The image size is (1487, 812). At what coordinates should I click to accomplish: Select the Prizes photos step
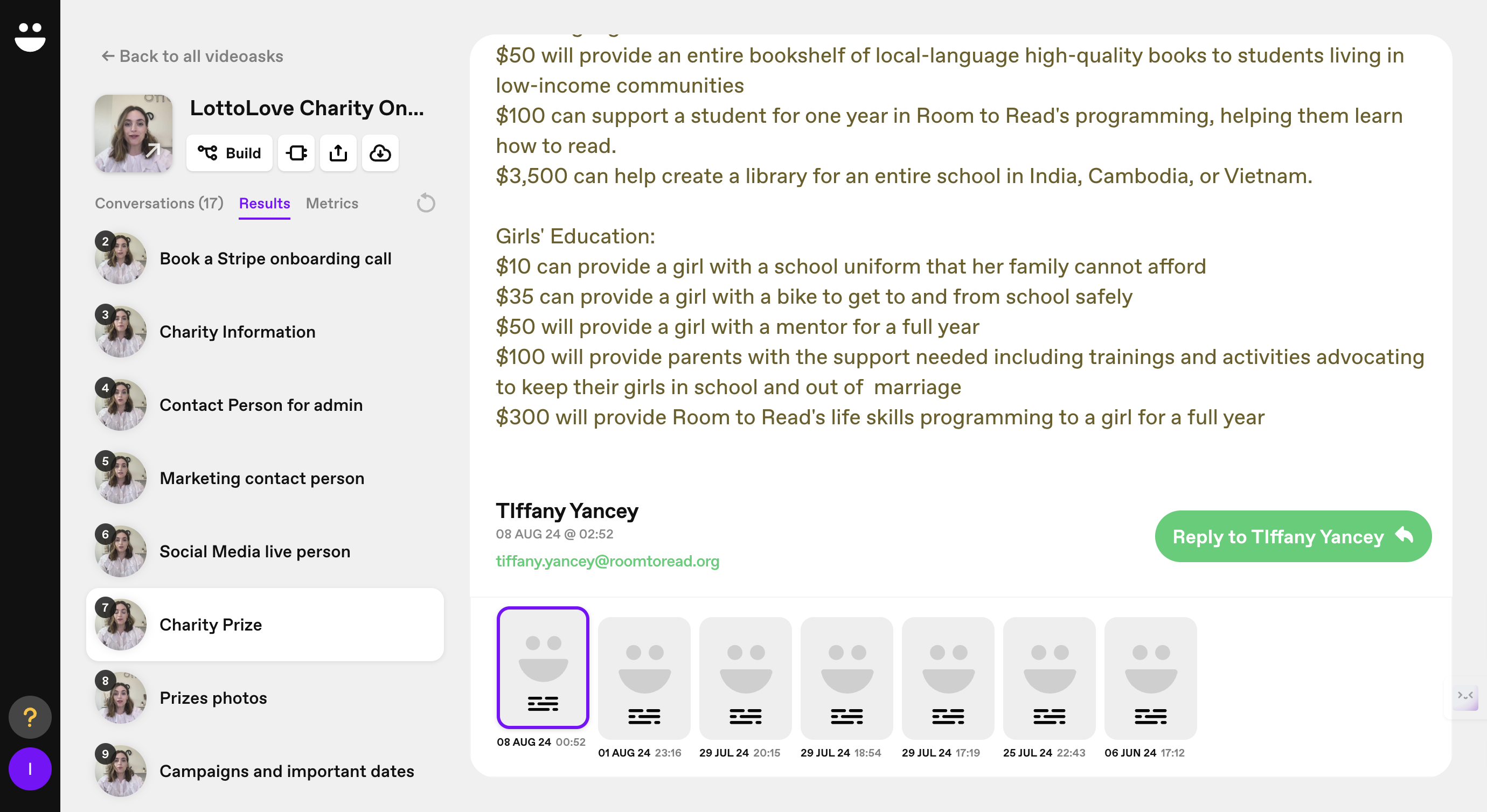pyautogui.click(x=213, y=698)
